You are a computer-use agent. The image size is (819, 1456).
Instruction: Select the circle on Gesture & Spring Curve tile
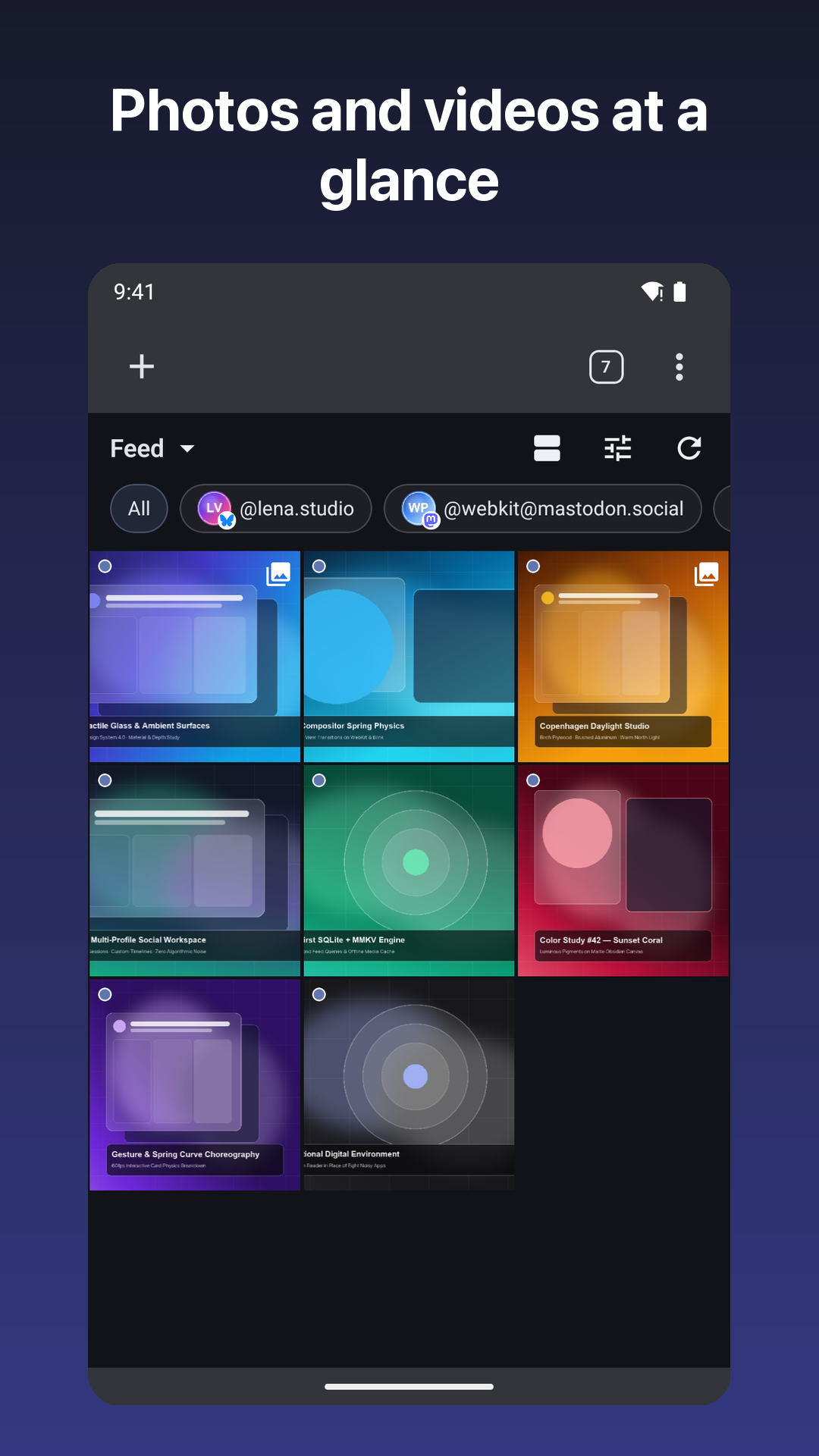point(105,994)
